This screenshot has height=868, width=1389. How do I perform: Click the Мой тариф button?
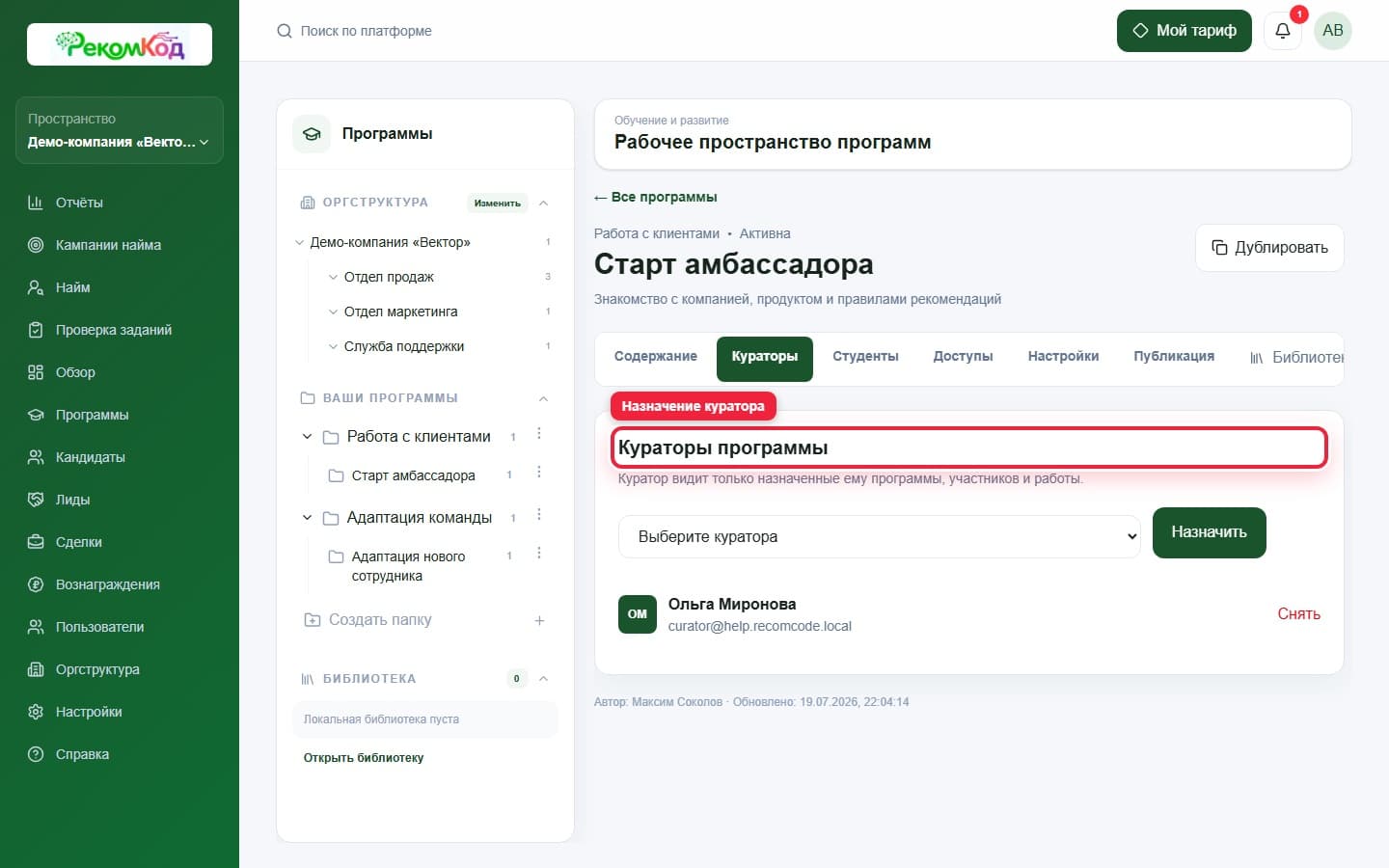point(1185,31)
